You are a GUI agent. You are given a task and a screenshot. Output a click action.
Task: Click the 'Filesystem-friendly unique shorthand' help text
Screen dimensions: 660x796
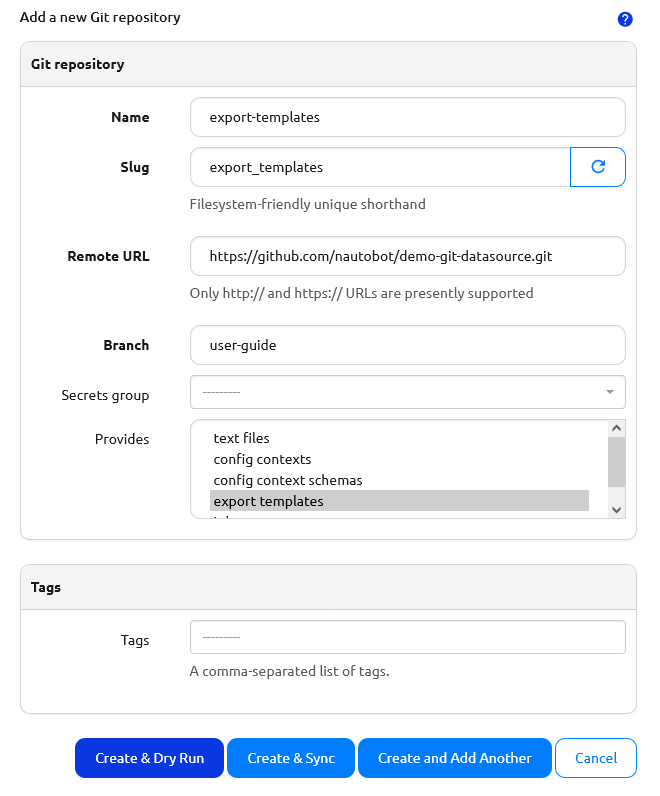pyautogui.click(x=308, y=204)
